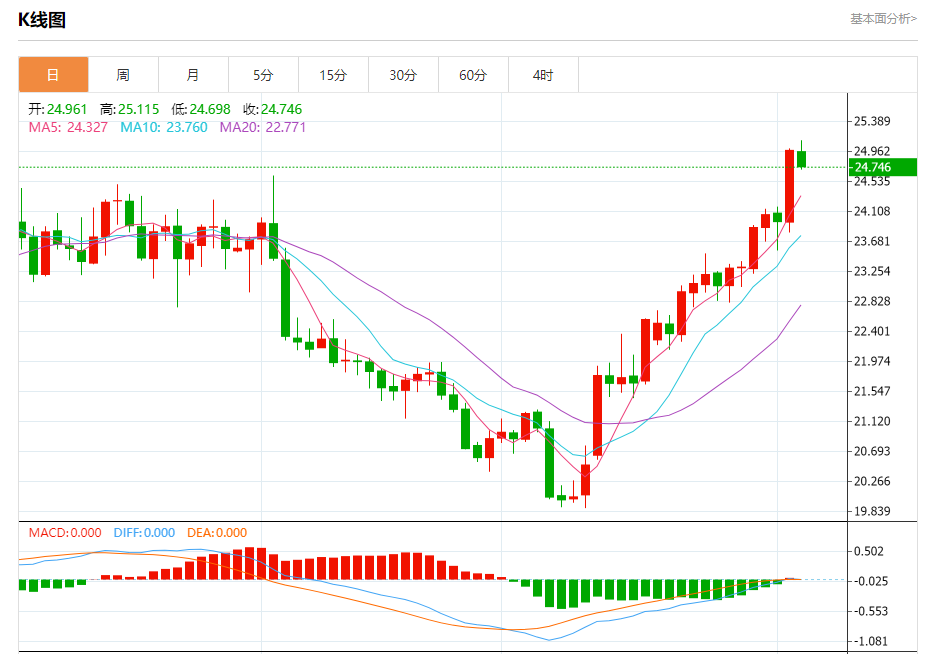This screenshot has height=654, width=927.
Task: Click the tall red candlestick near 24.962
Action: (x=789, y=186)
